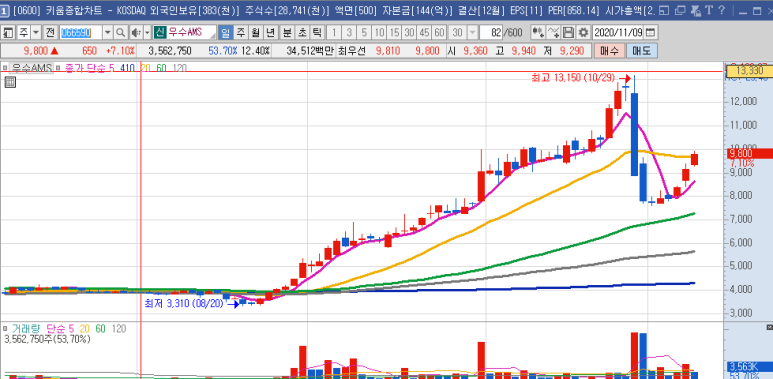
Task: Select the 5 interval button
Action: 364,33
